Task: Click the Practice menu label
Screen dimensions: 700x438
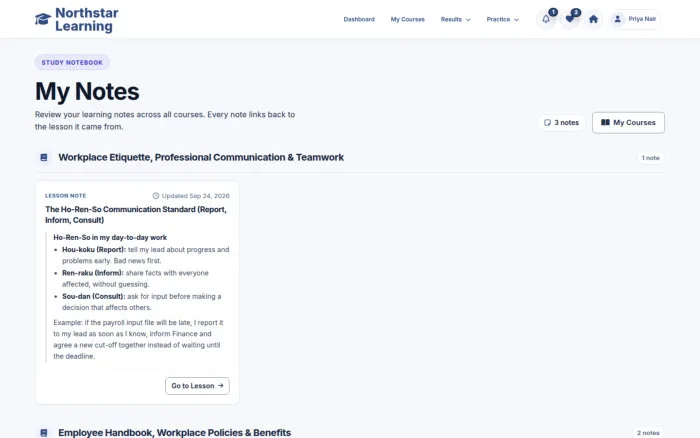Action: (x=498, y=19)
